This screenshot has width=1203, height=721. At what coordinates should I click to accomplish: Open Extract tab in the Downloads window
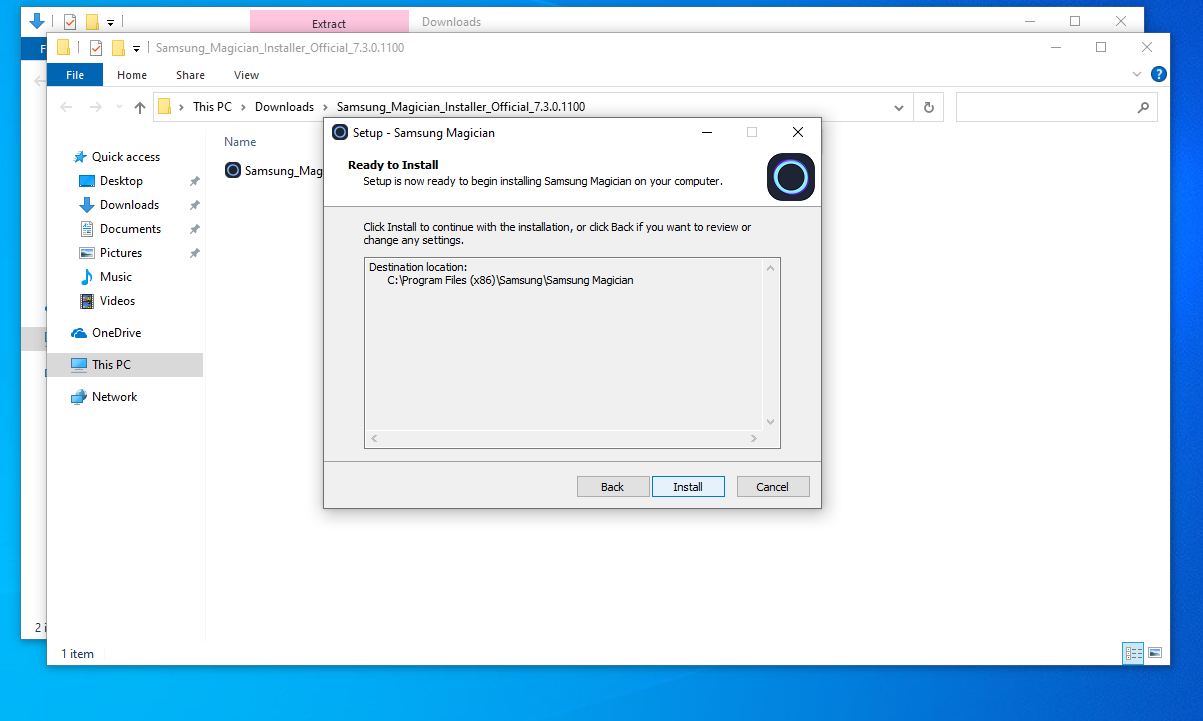[329, 22]
